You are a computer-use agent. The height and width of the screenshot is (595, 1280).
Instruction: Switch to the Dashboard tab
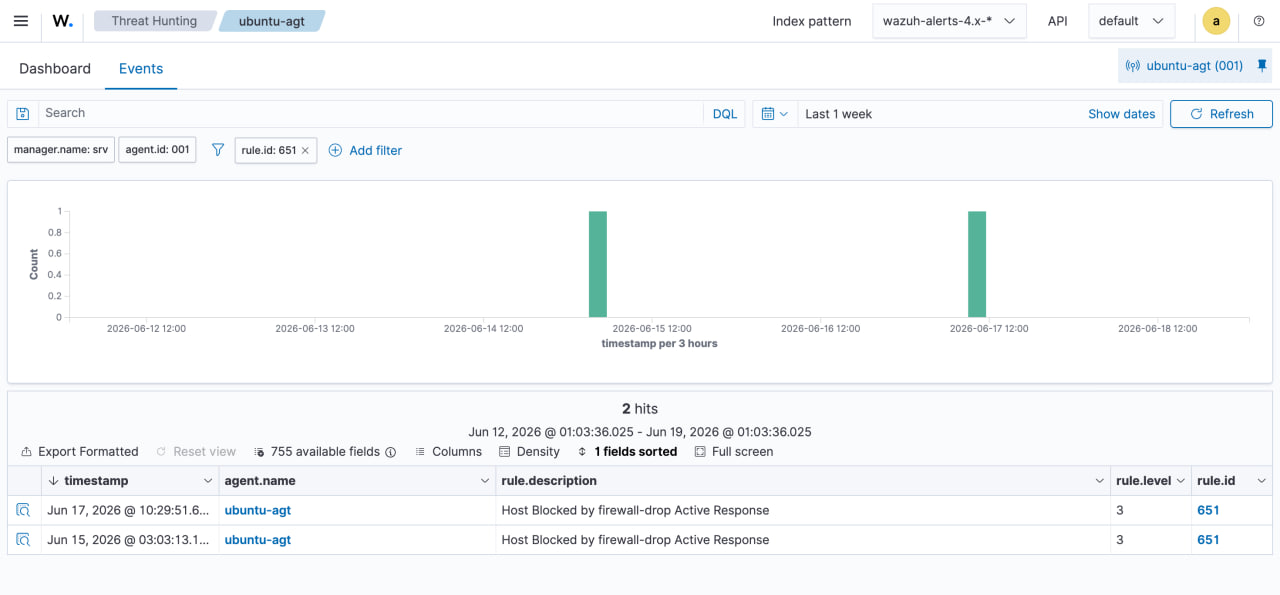click(x=55, y=69)
